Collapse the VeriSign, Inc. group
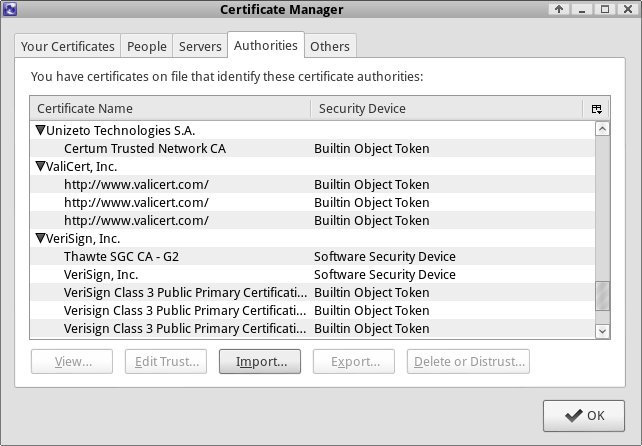 [x=40, y=238]
